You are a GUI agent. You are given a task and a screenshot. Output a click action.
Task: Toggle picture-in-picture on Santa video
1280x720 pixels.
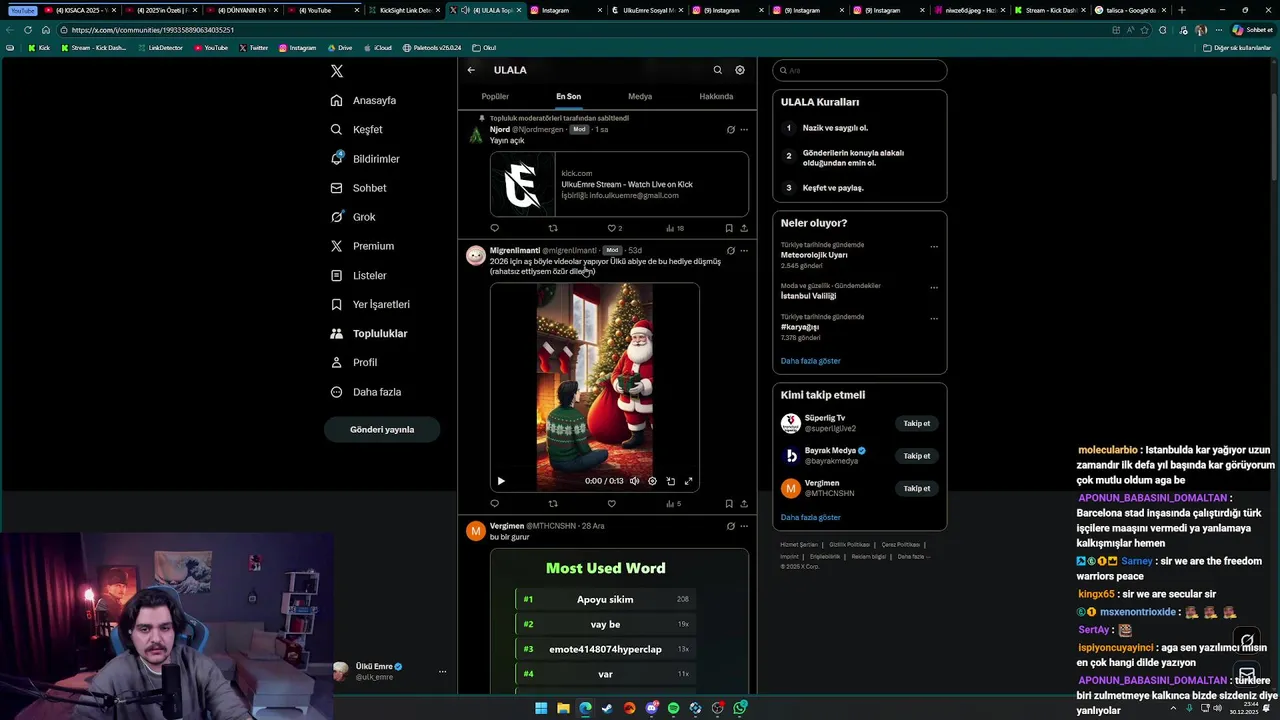click(670, 481)
